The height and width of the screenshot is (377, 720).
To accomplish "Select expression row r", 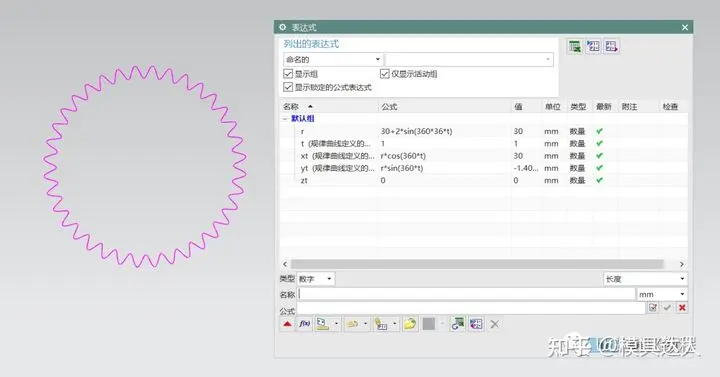I will [484, 131].
